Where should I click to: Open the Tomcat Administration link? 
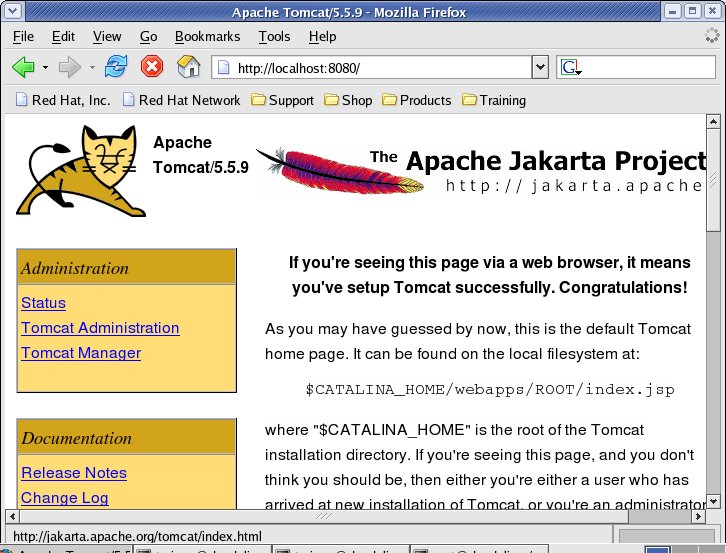click(100, 327)
